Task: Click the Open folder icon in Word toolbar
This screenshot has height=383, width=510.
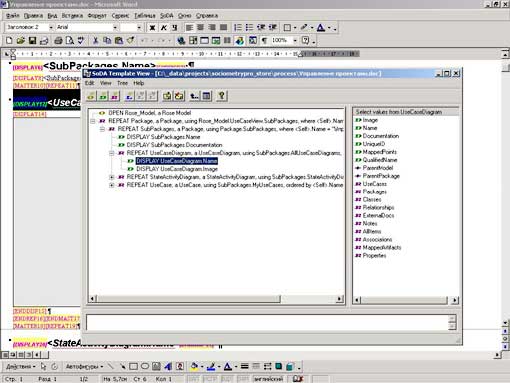Action: click(21, 41)
